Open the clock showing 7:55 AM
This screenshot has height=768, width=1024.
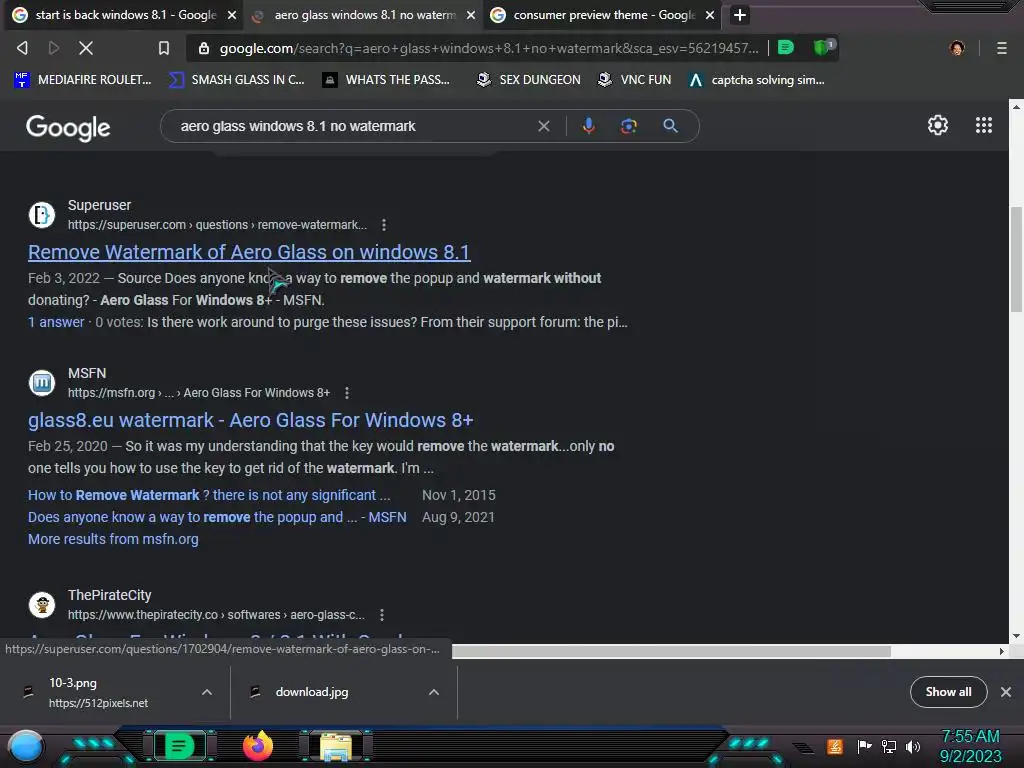tap(970, 746)
